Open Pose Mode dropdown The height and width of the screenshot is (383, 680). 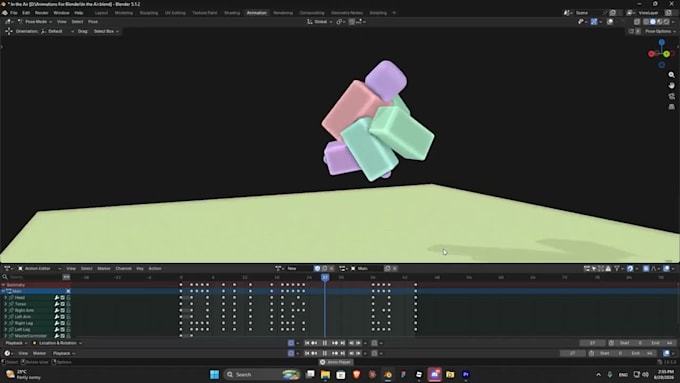click(x=35, y=22)
